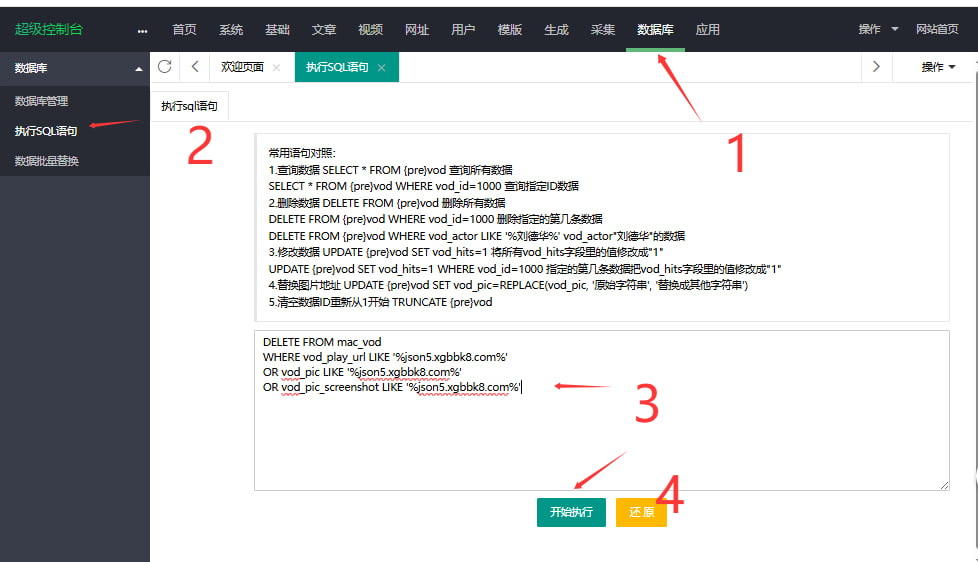Collapse the 数据库 sidebar section
The image size is (978, 562).
click(x=138, y=69)
